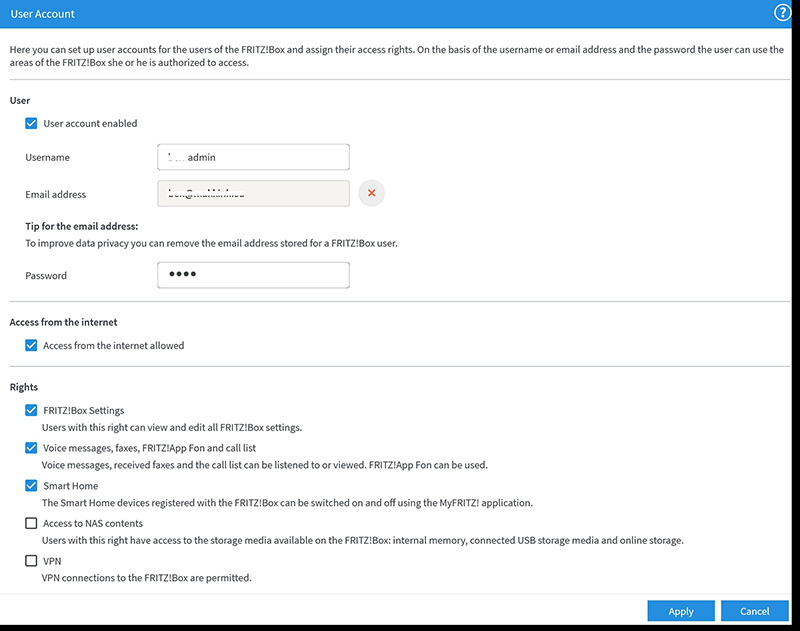Toggle User account enabled checkbox
Image resolution: width=800 pixels, height=631 pixels.
click(x=31, y=123)
